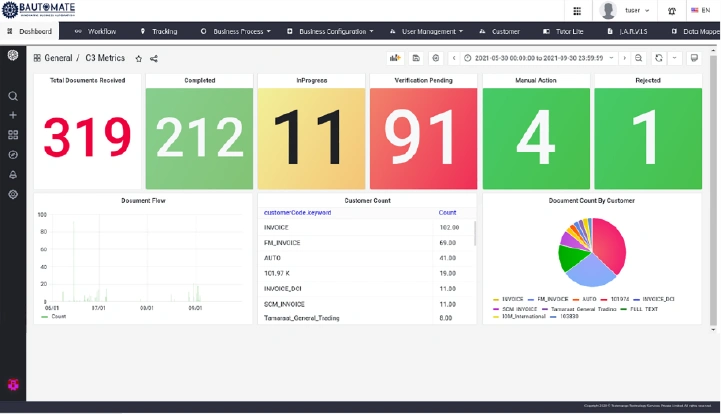
Task: Open the J.A.R.V.I.S tab
Action: [627, 31]
